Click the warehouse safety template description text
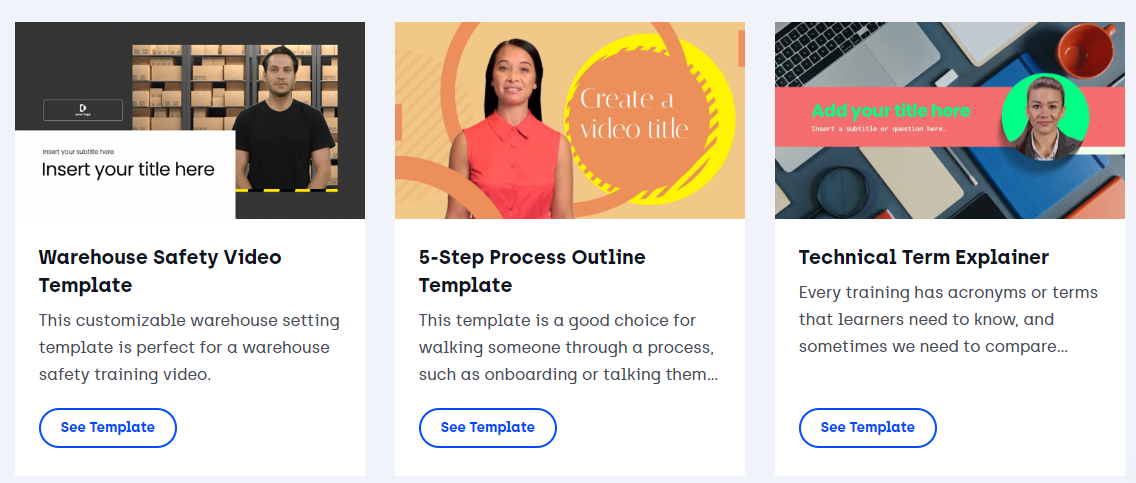Image resolution: width=1136 pixels, height=483 pixels. [x=189, y=348]
